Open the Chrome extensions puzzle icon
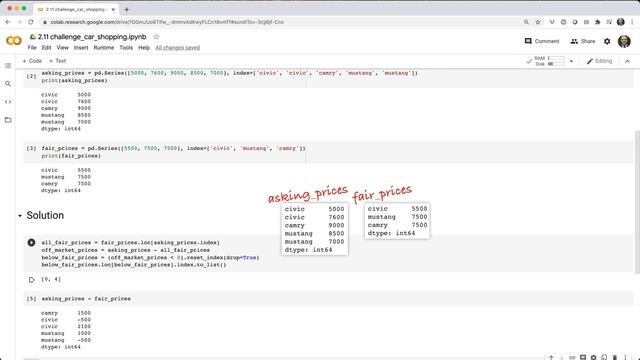Image resolution: width=640 pixels, height=360 pixels. [598, 22]
